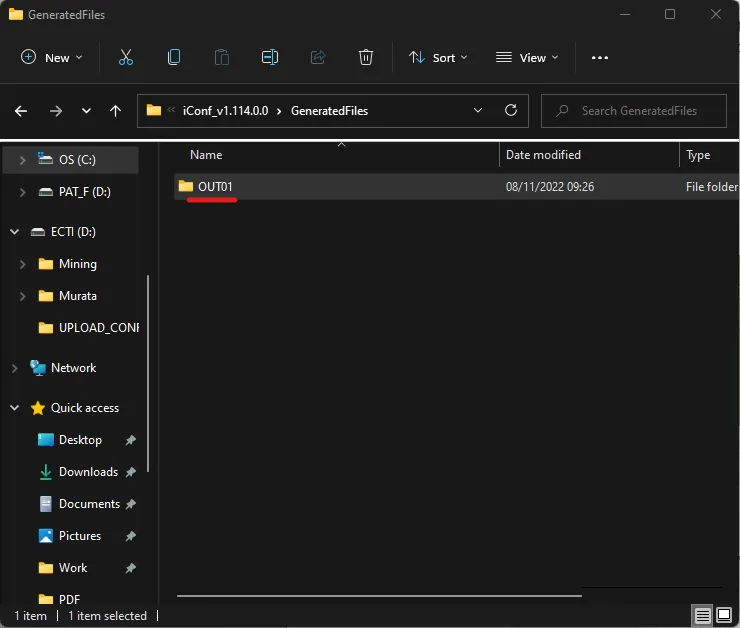740x628 pixels.
Task: Go forward with the arrow button
Action: tap(56, 111)
